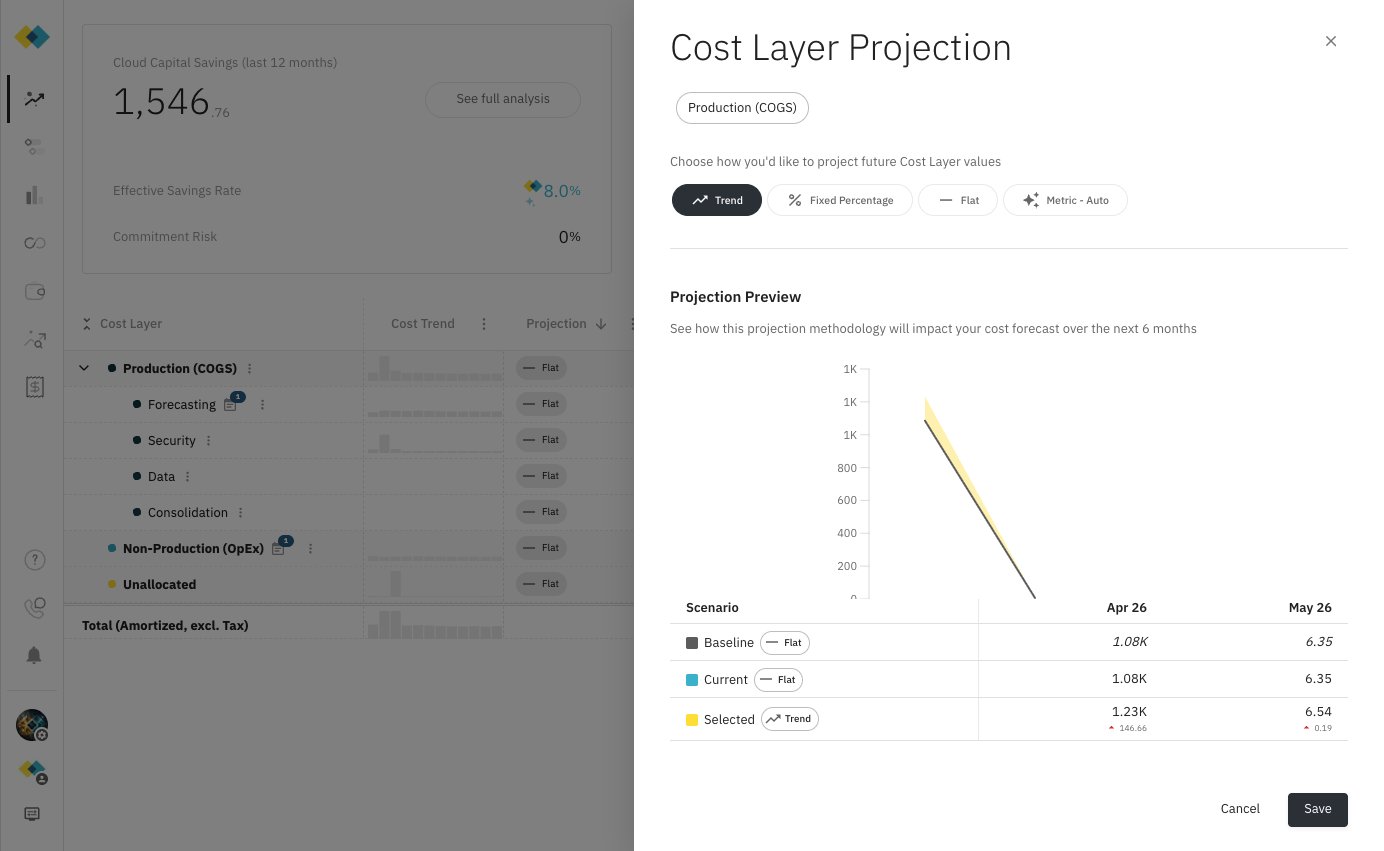
Task: Collapse the Production (COGS) row chevron
Action: (84, 368)
